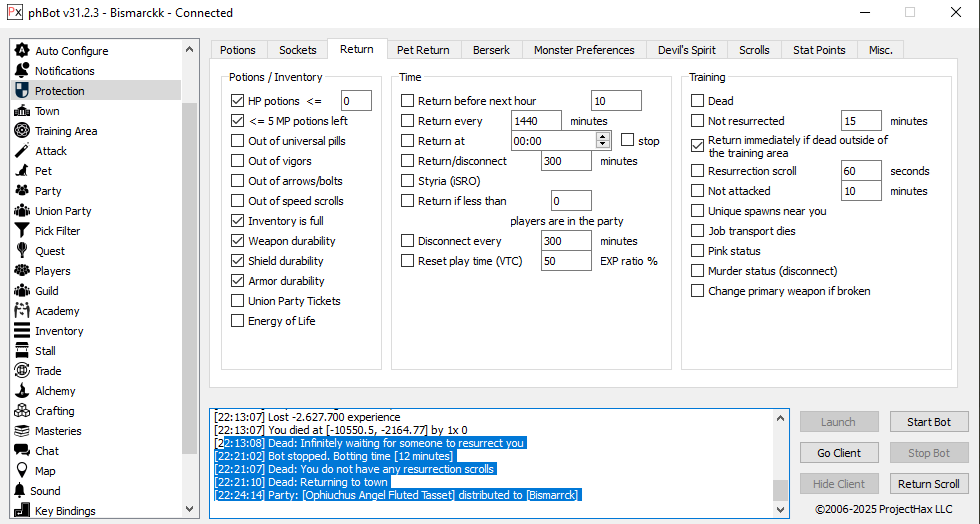Click the Return every minutes input field
This screenshot has height=524, width=980.
point(536,121)
